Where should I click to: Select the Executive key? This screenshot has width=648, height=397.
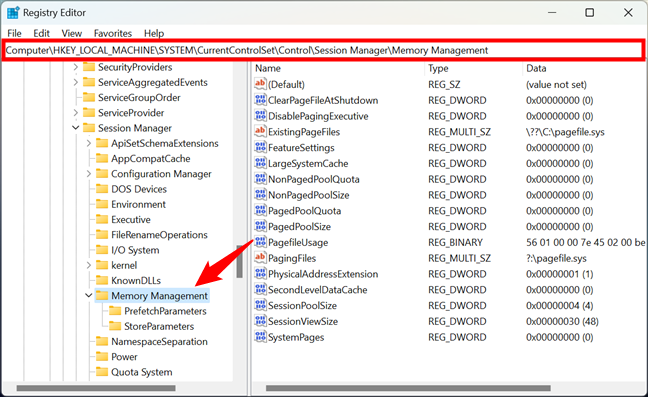pyautogui.click(x=131, y=219)
